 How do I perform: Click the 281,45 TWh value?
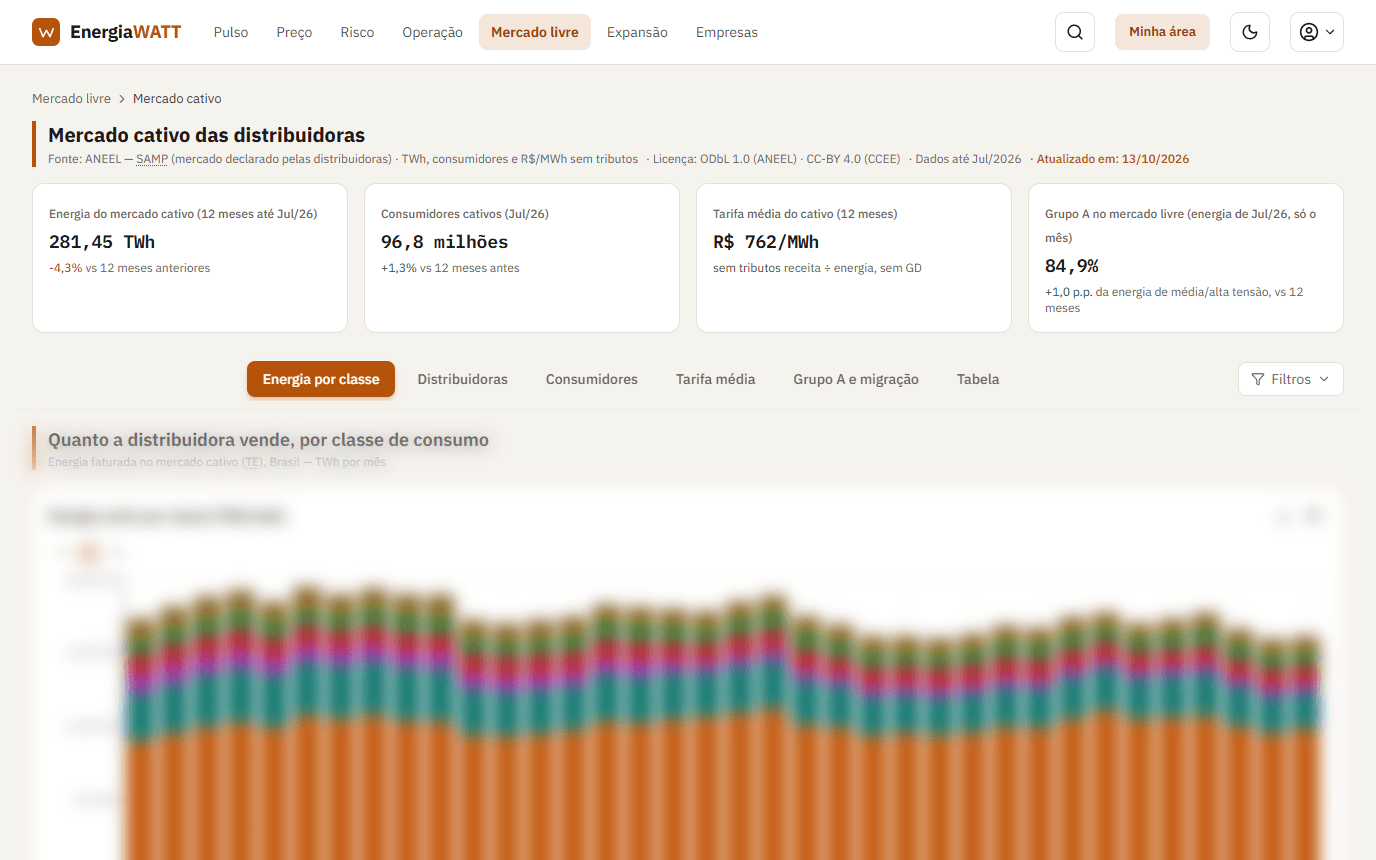pos(102,242)
